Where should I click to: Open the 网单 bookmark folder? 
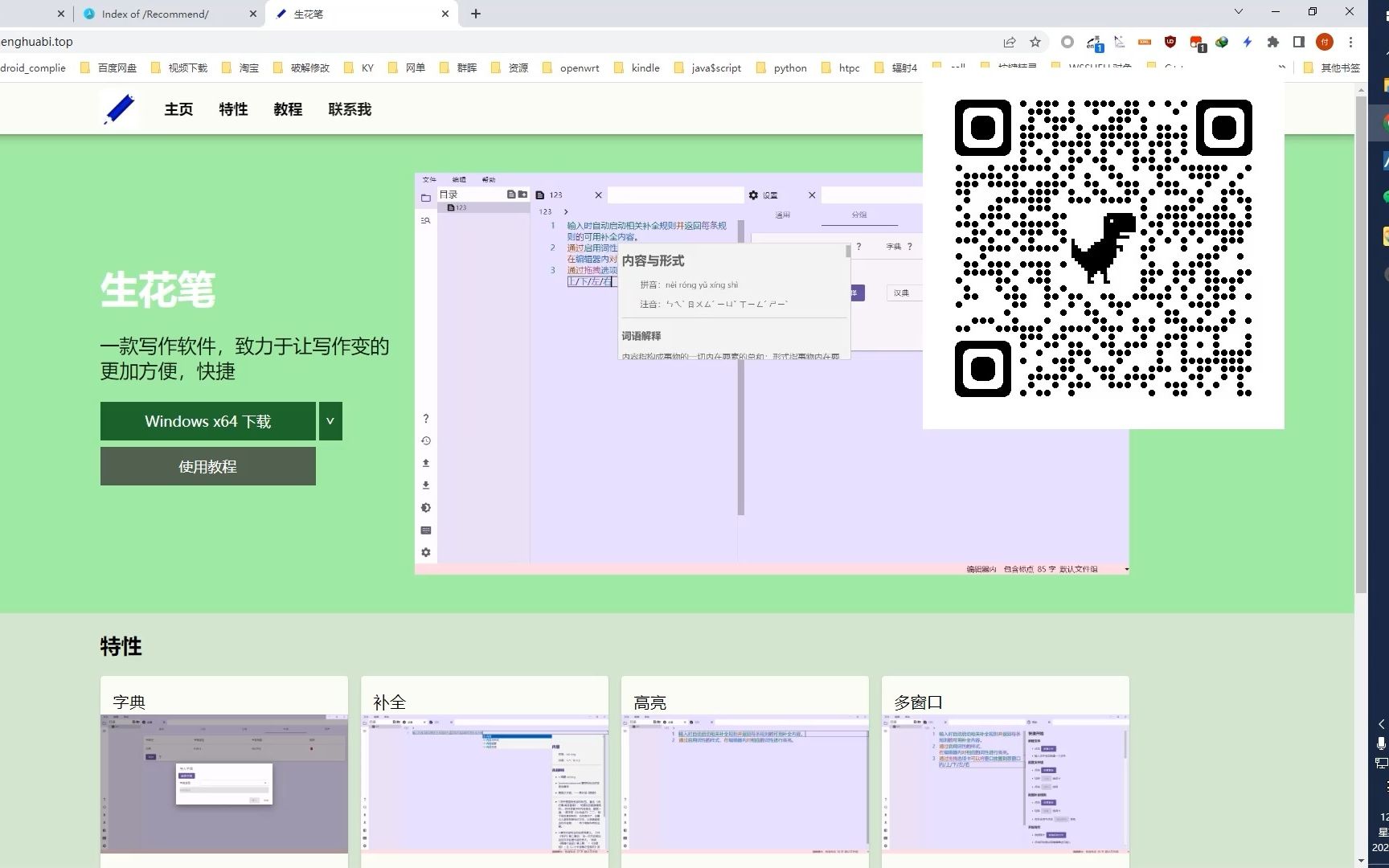406,68
